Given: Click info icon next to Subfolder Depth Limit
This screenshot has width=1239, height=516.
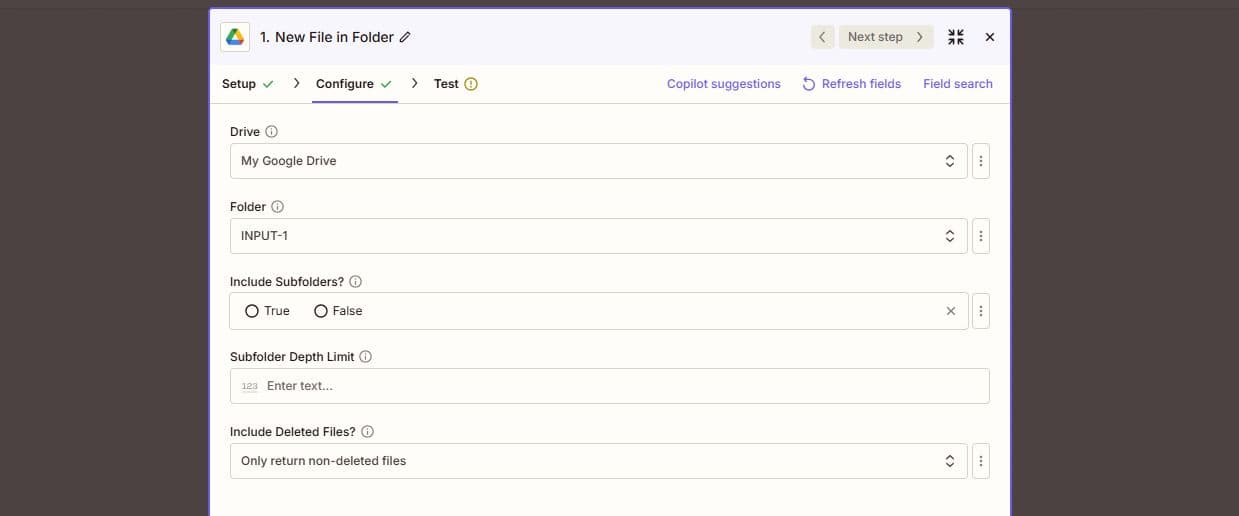Looking at the screenshot, I should tap(366, 357).
